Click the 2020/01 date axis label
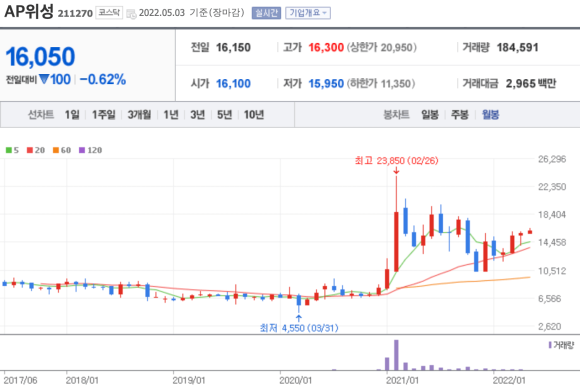The width and height of the screenshot is (580, 392). [x=296, y=381]
